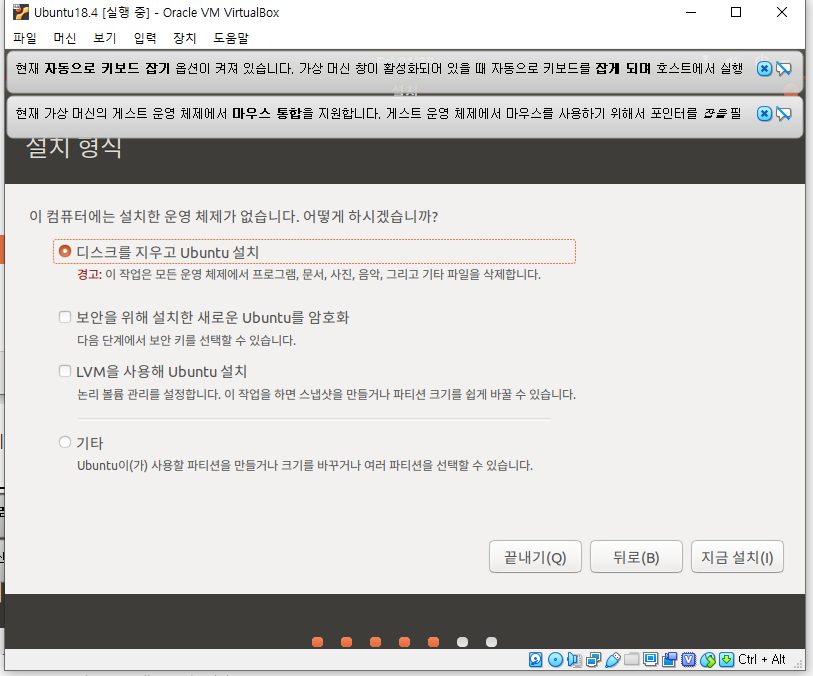Viewport: 813px width, 676px height.
Task: Open the 입력 menu
Action: [145, 38]
